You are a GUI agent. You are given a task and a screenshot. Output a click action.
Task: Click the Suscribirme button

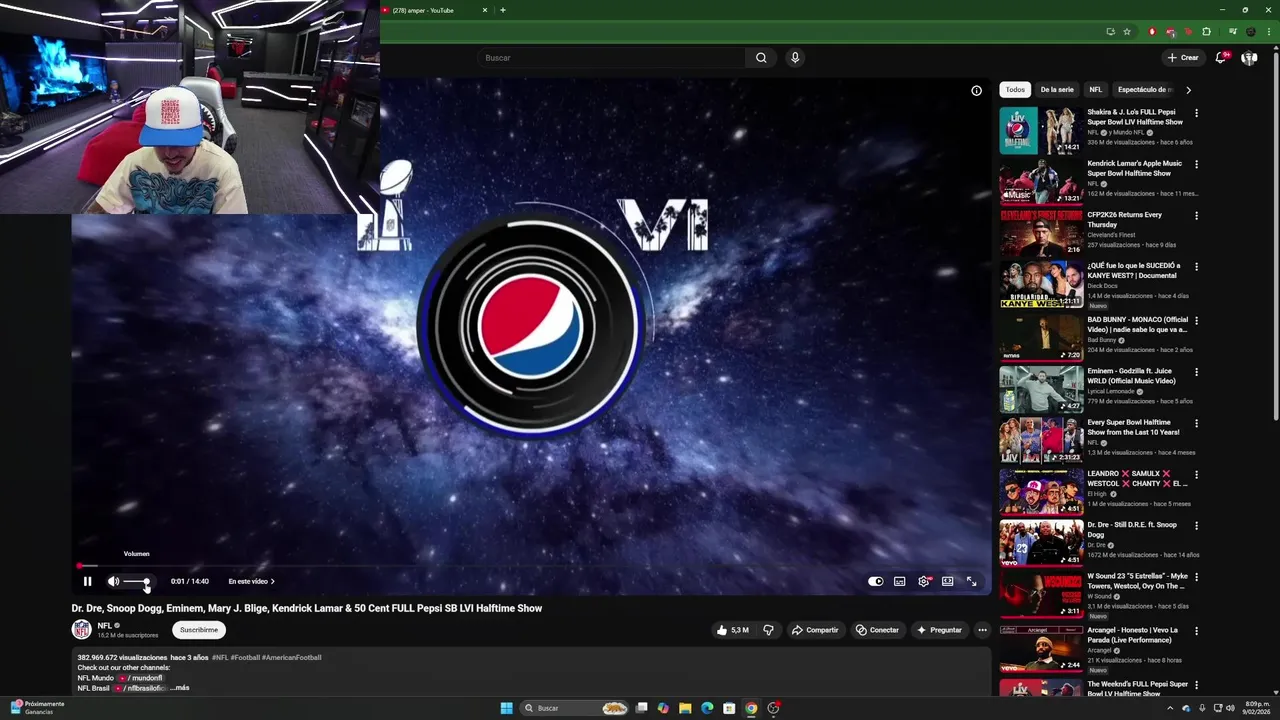point(199,630)
